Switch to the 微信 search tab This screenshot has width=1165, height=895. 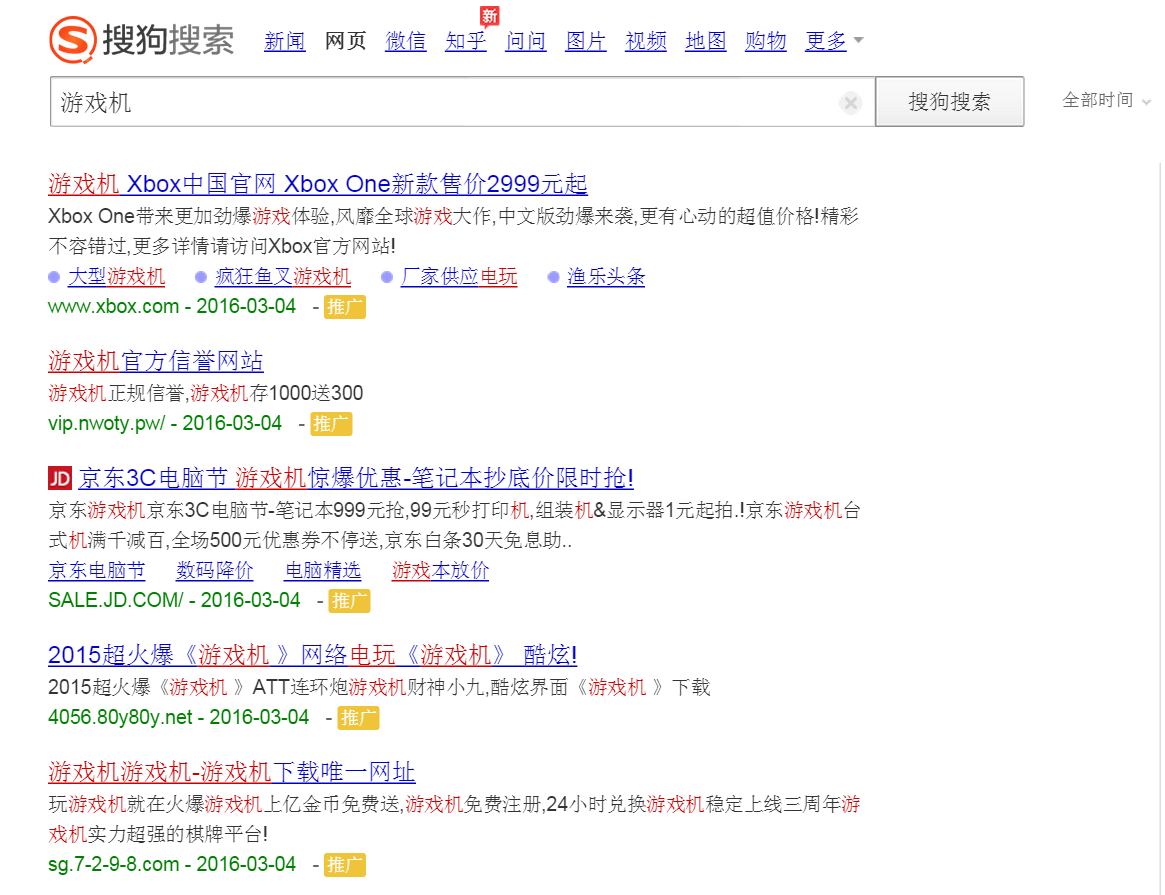tap(406, 41)
